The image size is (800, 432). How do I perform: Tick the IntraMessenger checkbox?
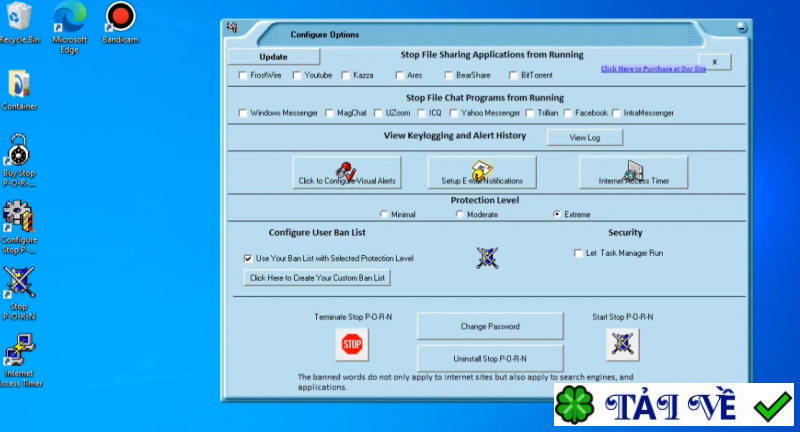pyautogui.click(x=616, y=113)
